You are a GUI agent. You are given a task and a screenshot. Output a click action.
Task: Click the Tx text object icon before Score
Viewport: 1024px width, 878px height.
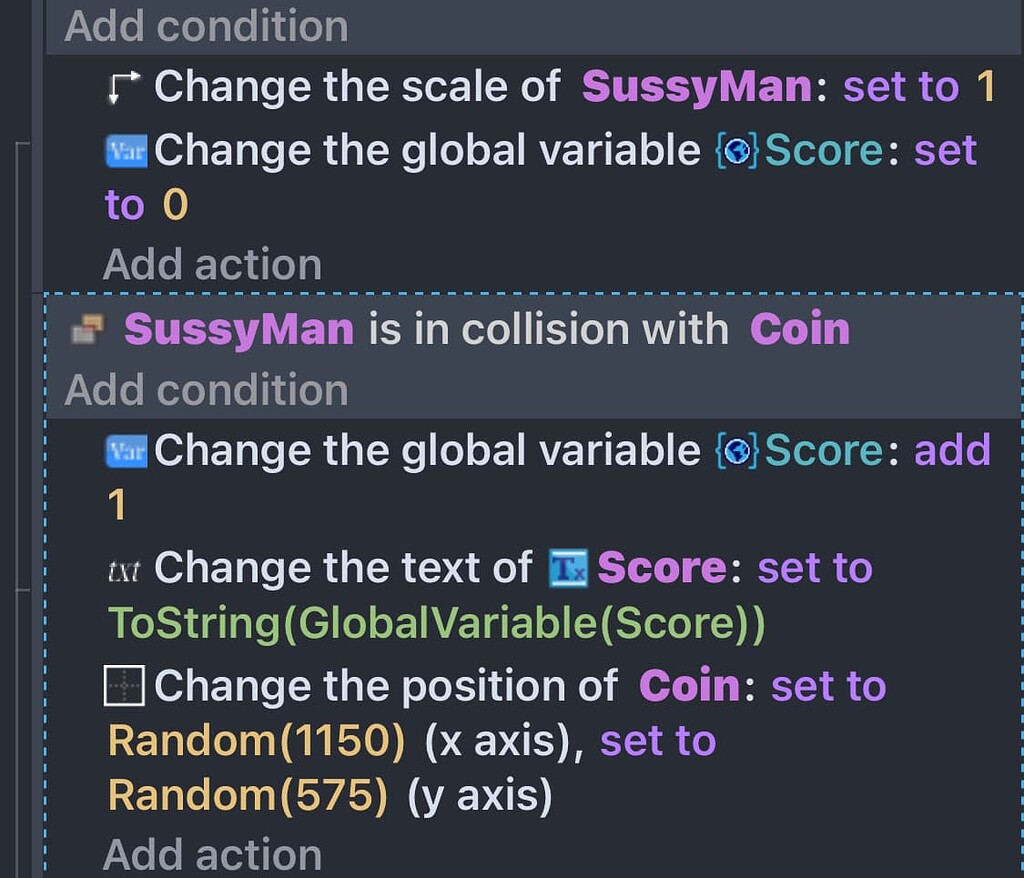pos(570,568)
